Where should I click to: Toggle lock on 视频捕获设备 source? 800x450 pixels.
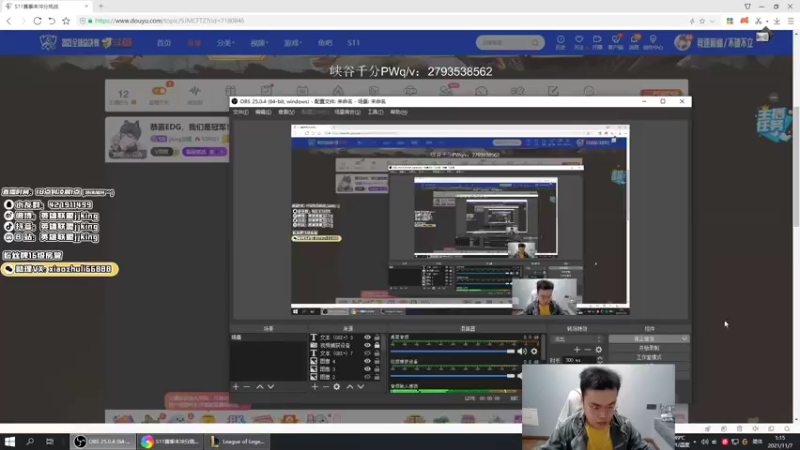click(x=377, y=345)
